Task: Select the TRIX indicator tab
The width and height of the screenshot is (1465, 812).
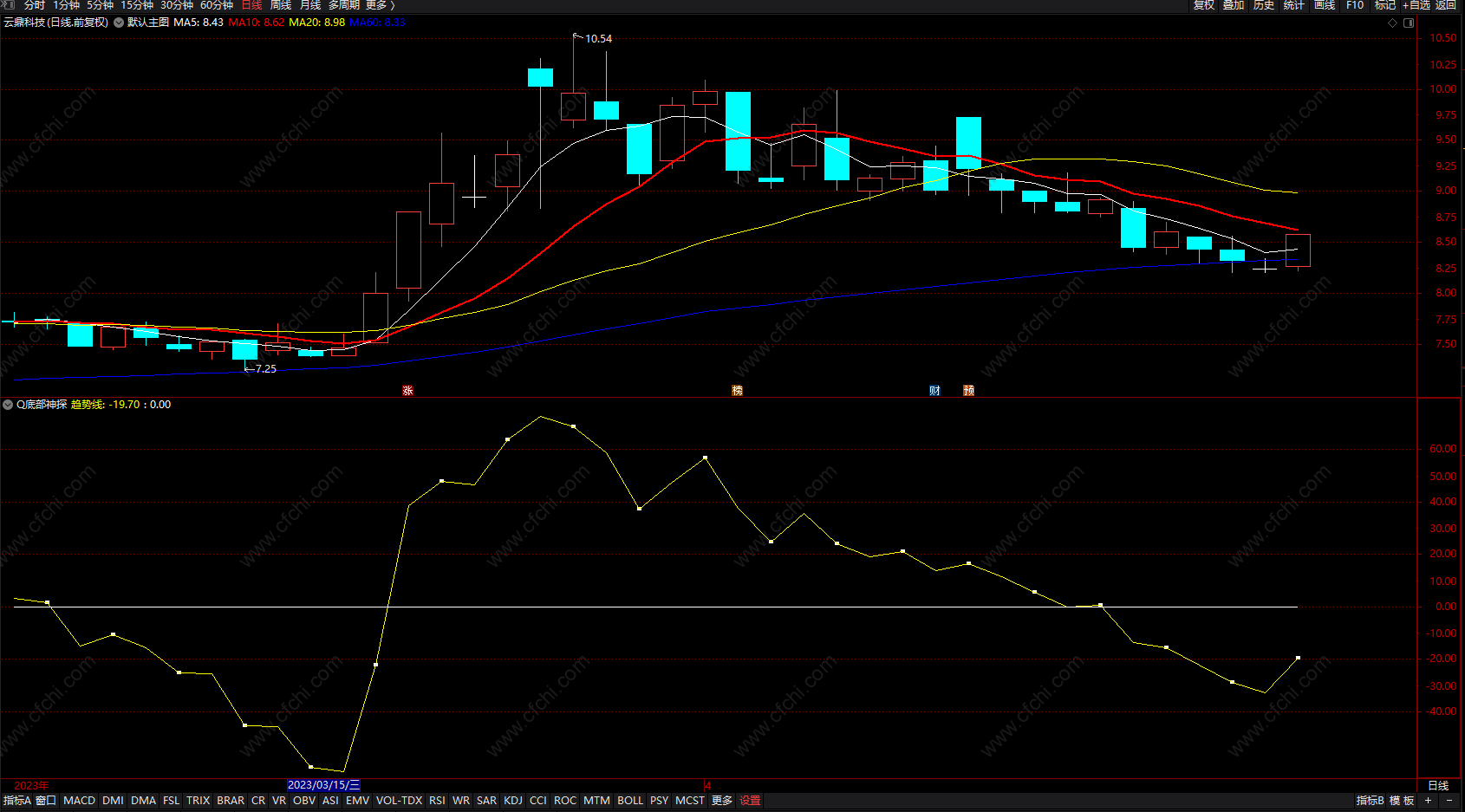Action: [x=198, y=801]
